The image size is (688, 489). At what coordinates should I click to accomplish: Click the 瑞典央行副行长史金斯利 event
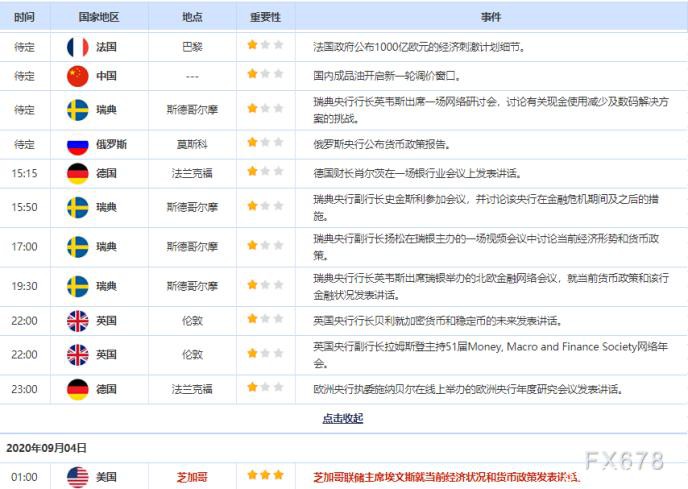[486, 208]
